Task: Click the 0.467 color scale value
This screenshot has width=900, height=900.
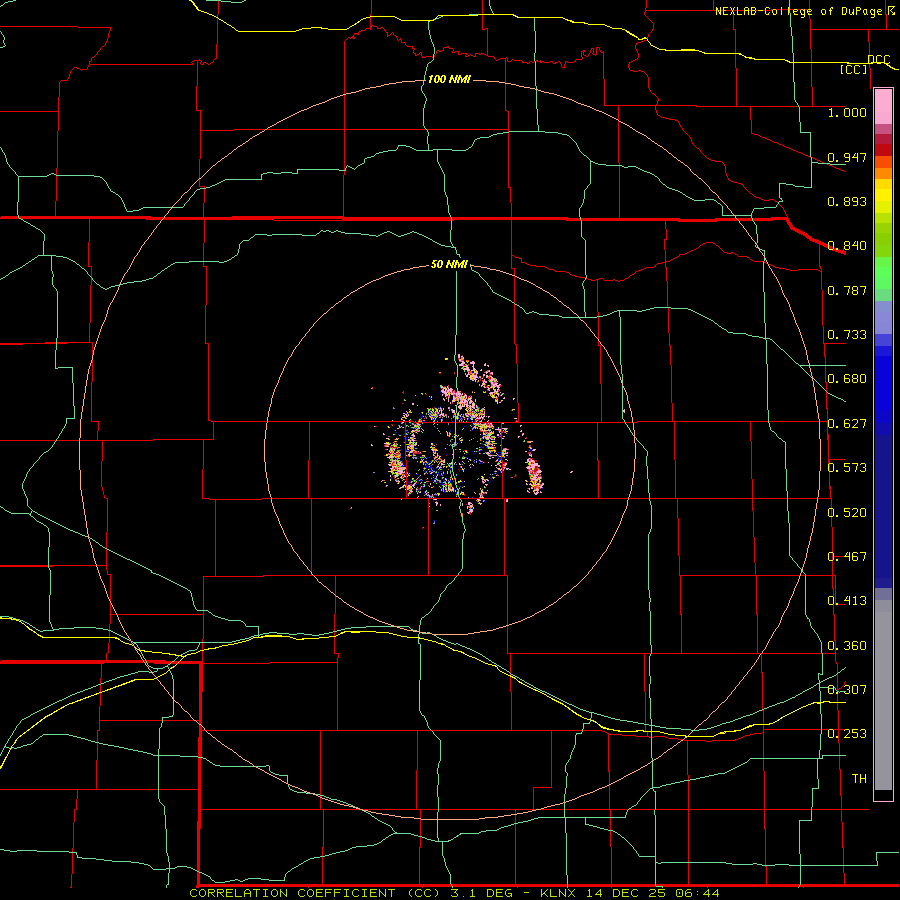Action: pyautogui.click(x=847, y=557)
